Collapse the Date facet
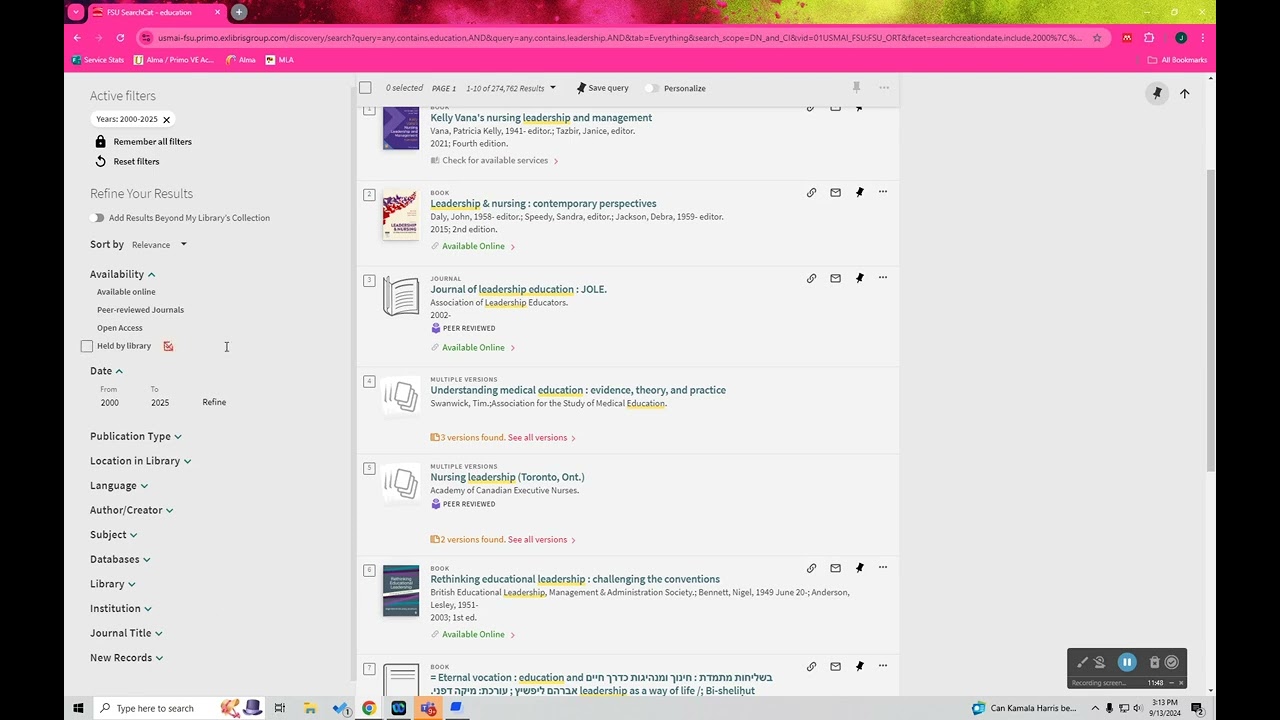 click(x=106, y=371)
